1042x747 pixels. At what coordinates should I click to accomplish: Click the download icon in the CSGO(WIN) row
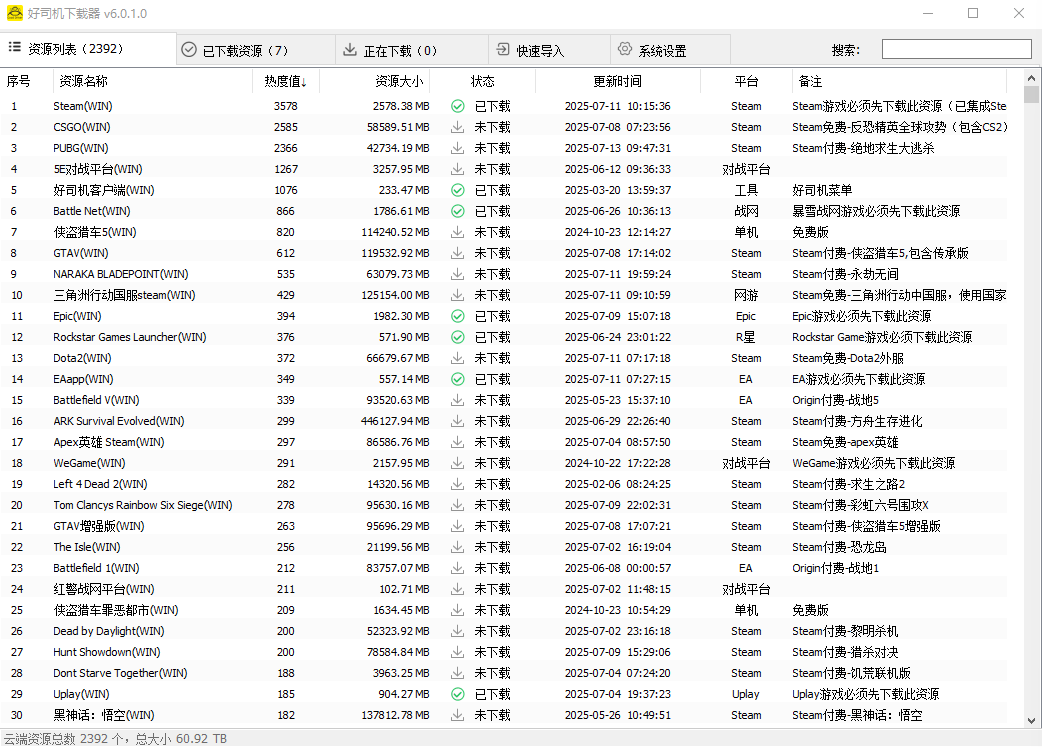[457, 127]
